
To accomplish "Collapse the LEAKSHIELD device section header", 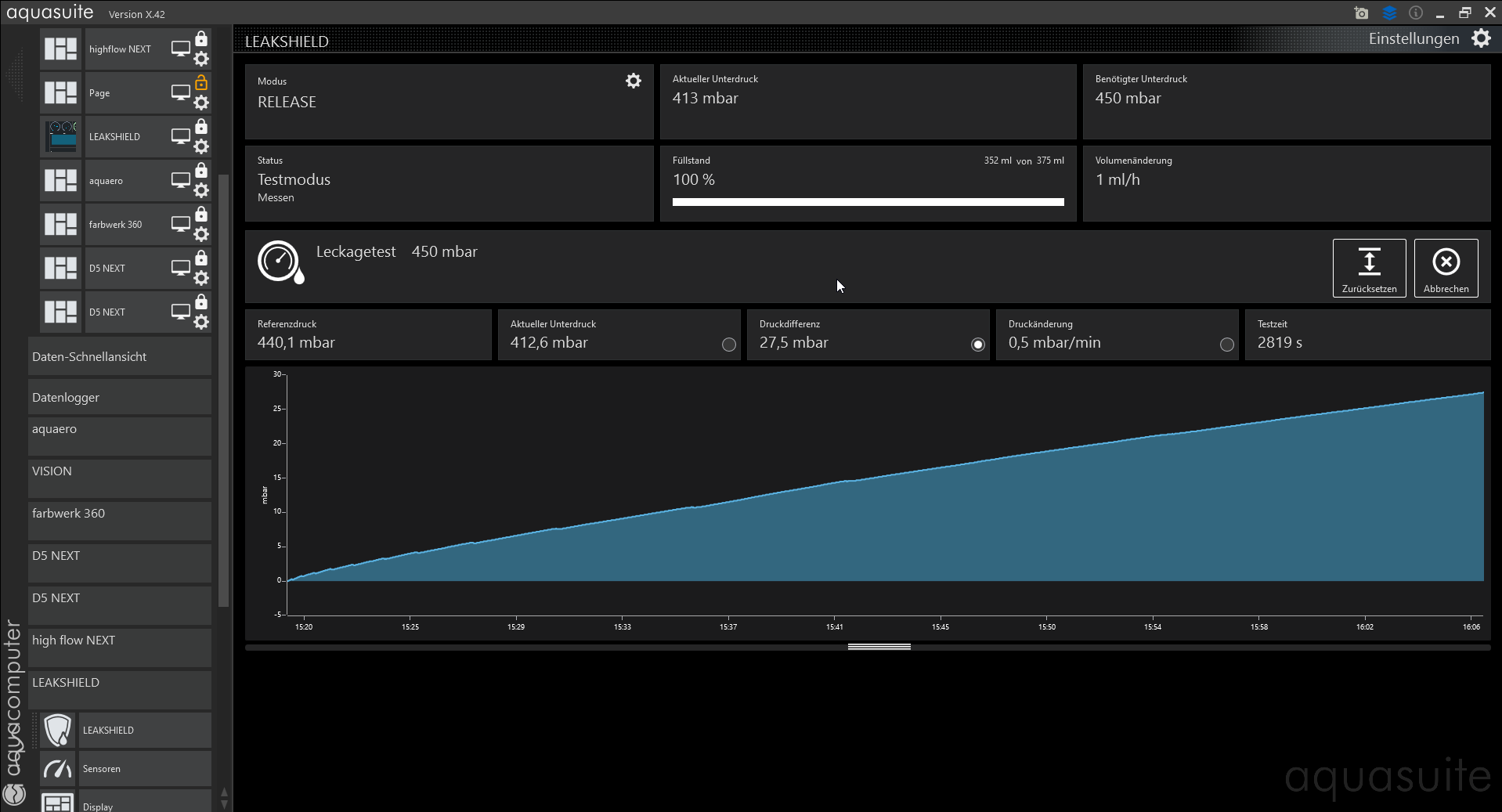I will [120, 690].
